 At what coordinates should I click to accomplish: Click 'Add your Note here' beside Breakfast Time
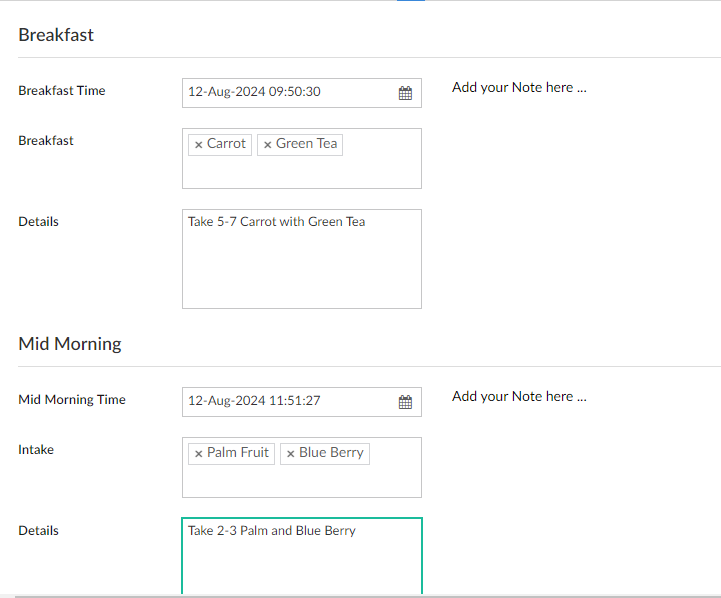coord(519,87)
